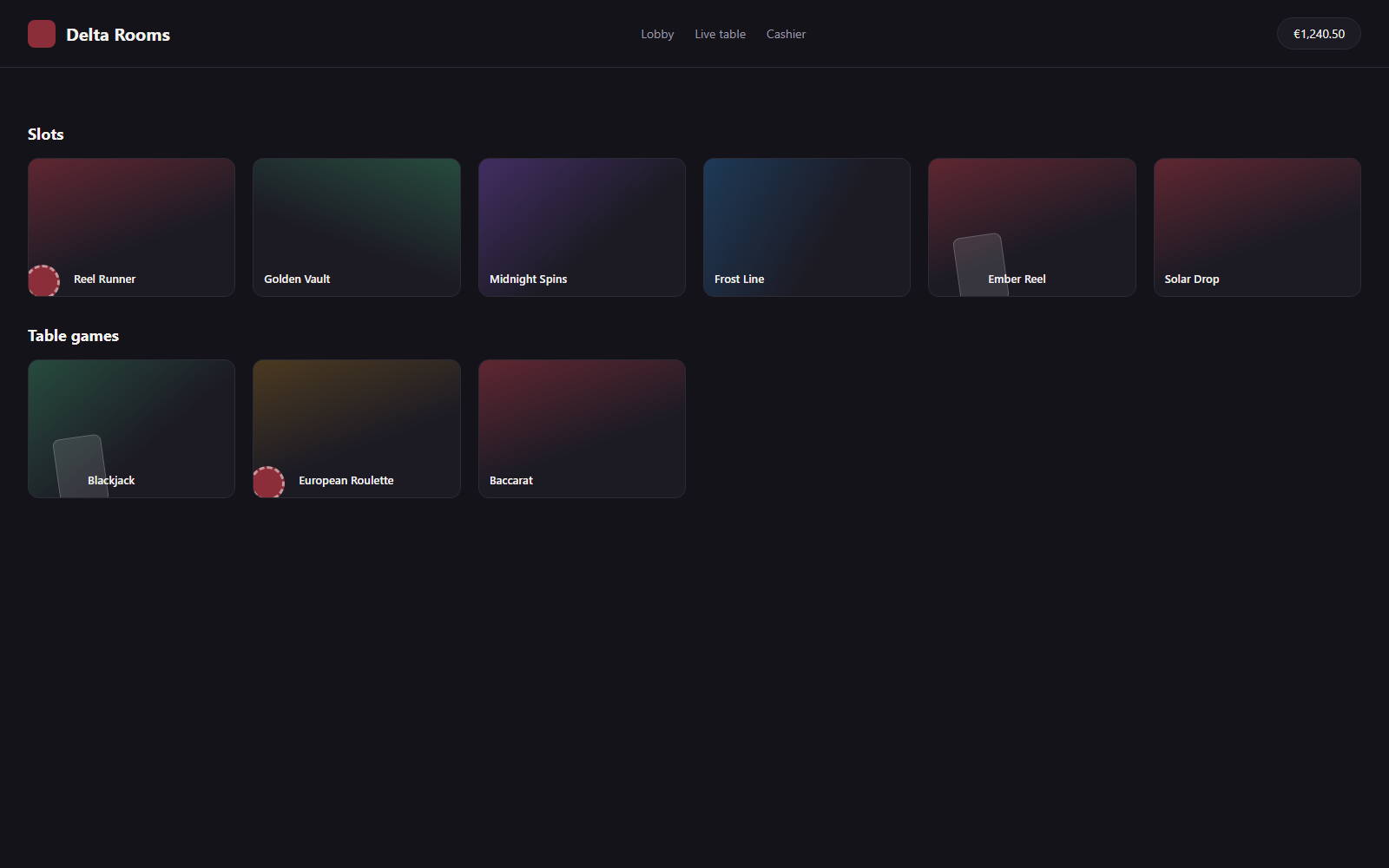Viewport: 1389px width, 868px height.
Task: Open the Solar Drop slot card
Action: pos(1257,227)
